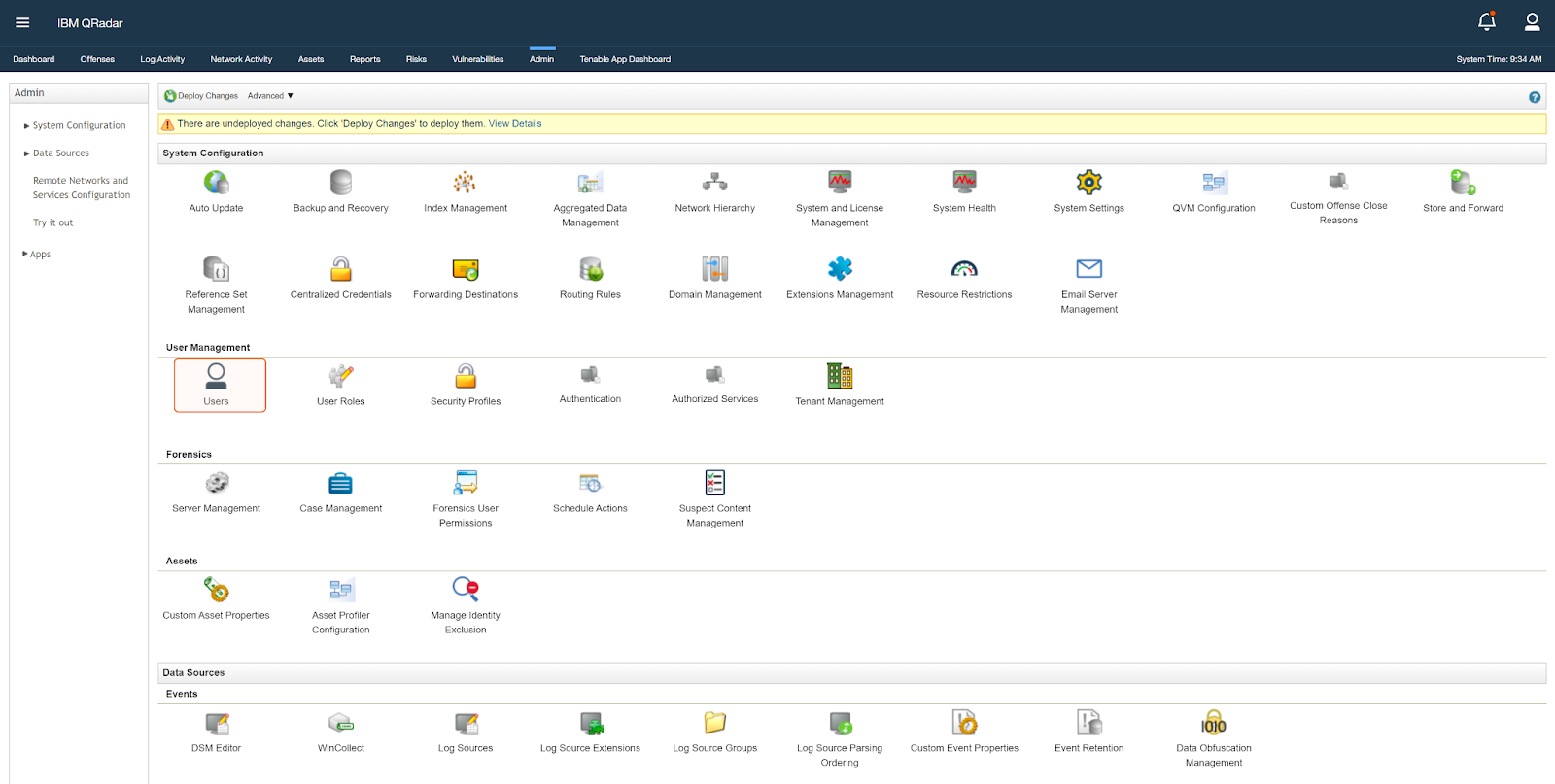Go to the Log Activity tab
Viewport: 1555px width, 784px height.
[x=162, y=59]
